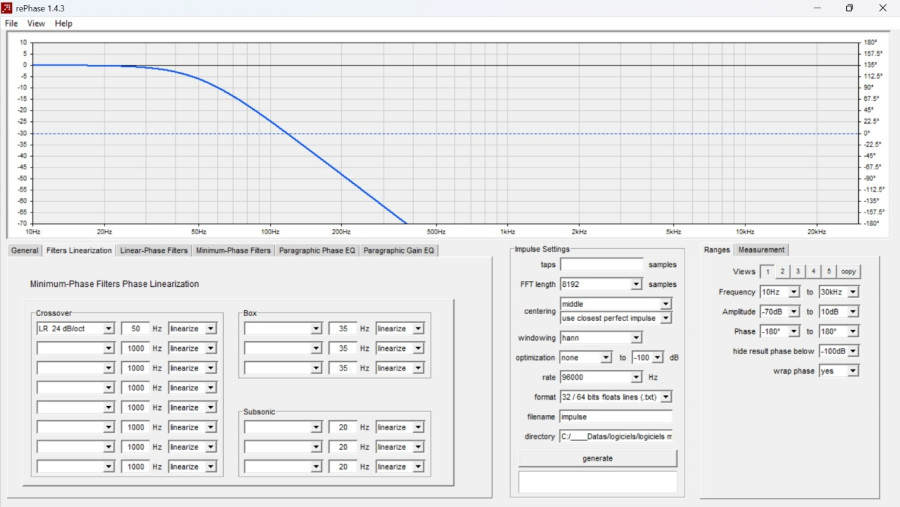Open the rate 96000 Hz dropdown
900x507 pixels.
click(x=600, y=377)
